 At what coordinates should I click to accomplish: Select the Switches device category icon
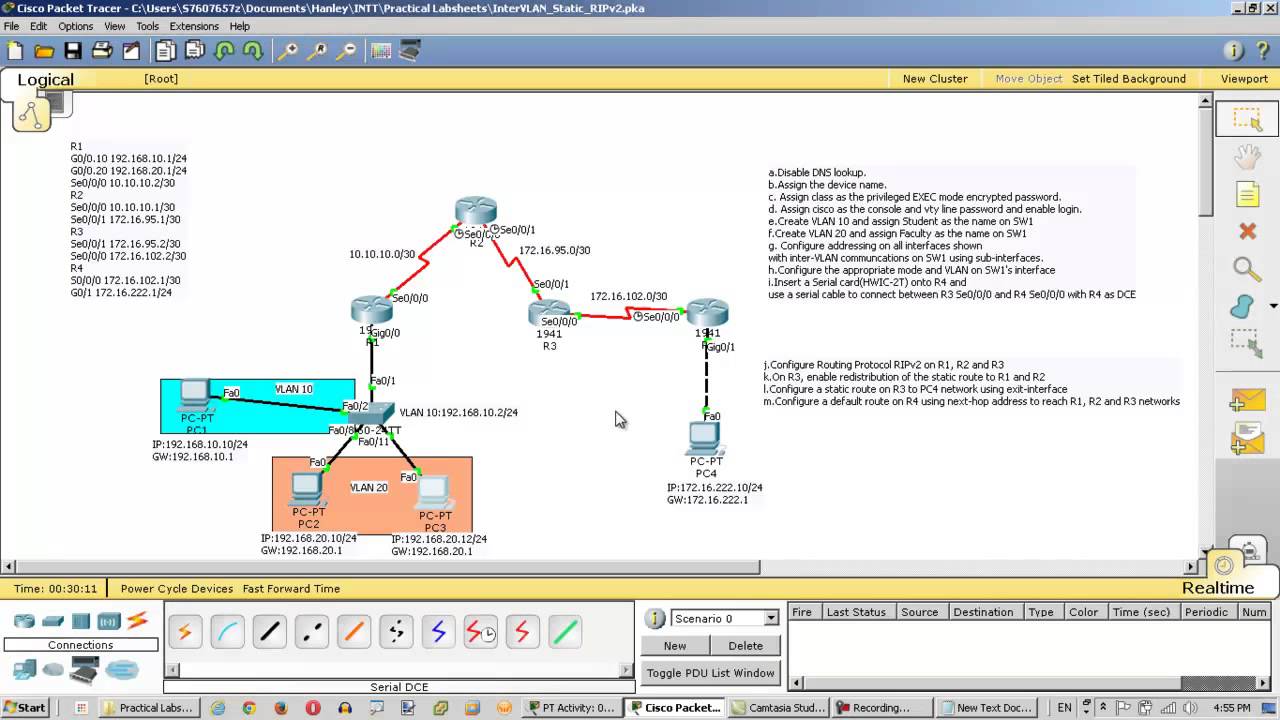[53, 621]
